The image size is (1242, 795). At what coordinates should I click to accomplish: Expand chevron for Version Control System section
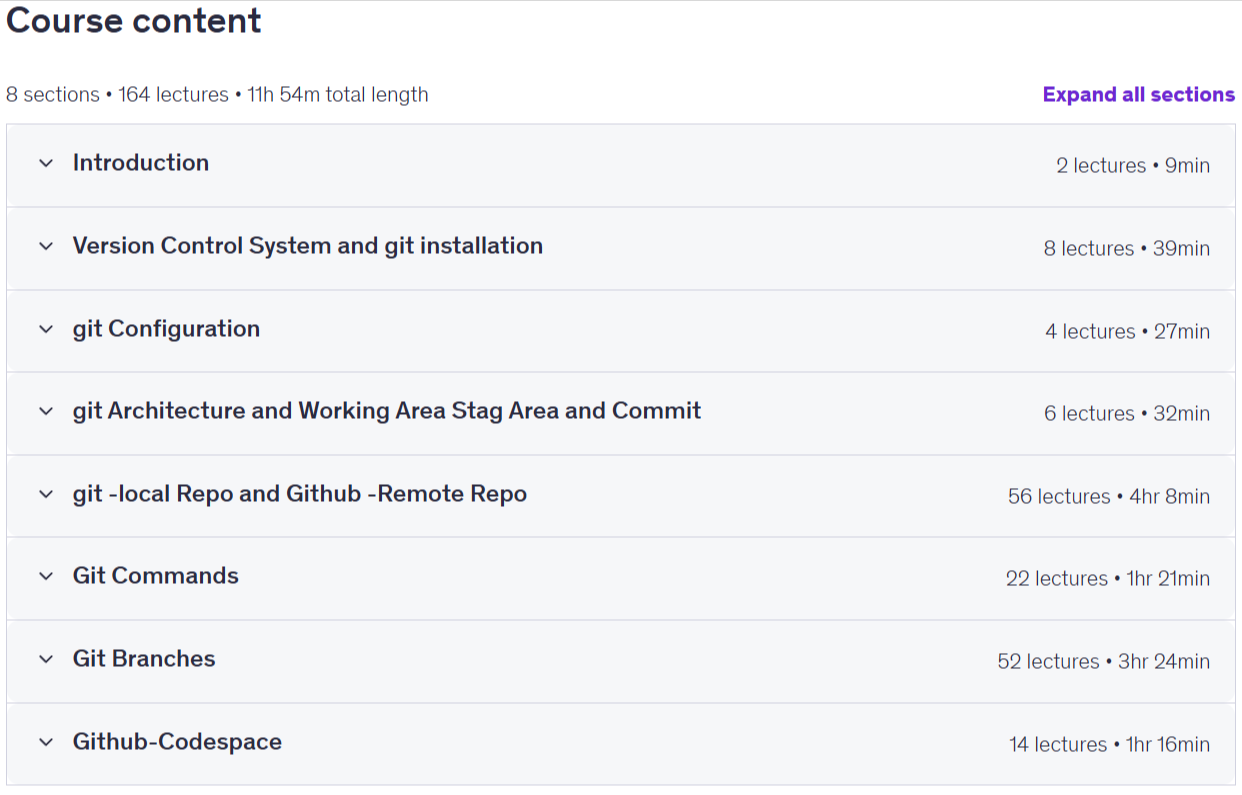46,247
